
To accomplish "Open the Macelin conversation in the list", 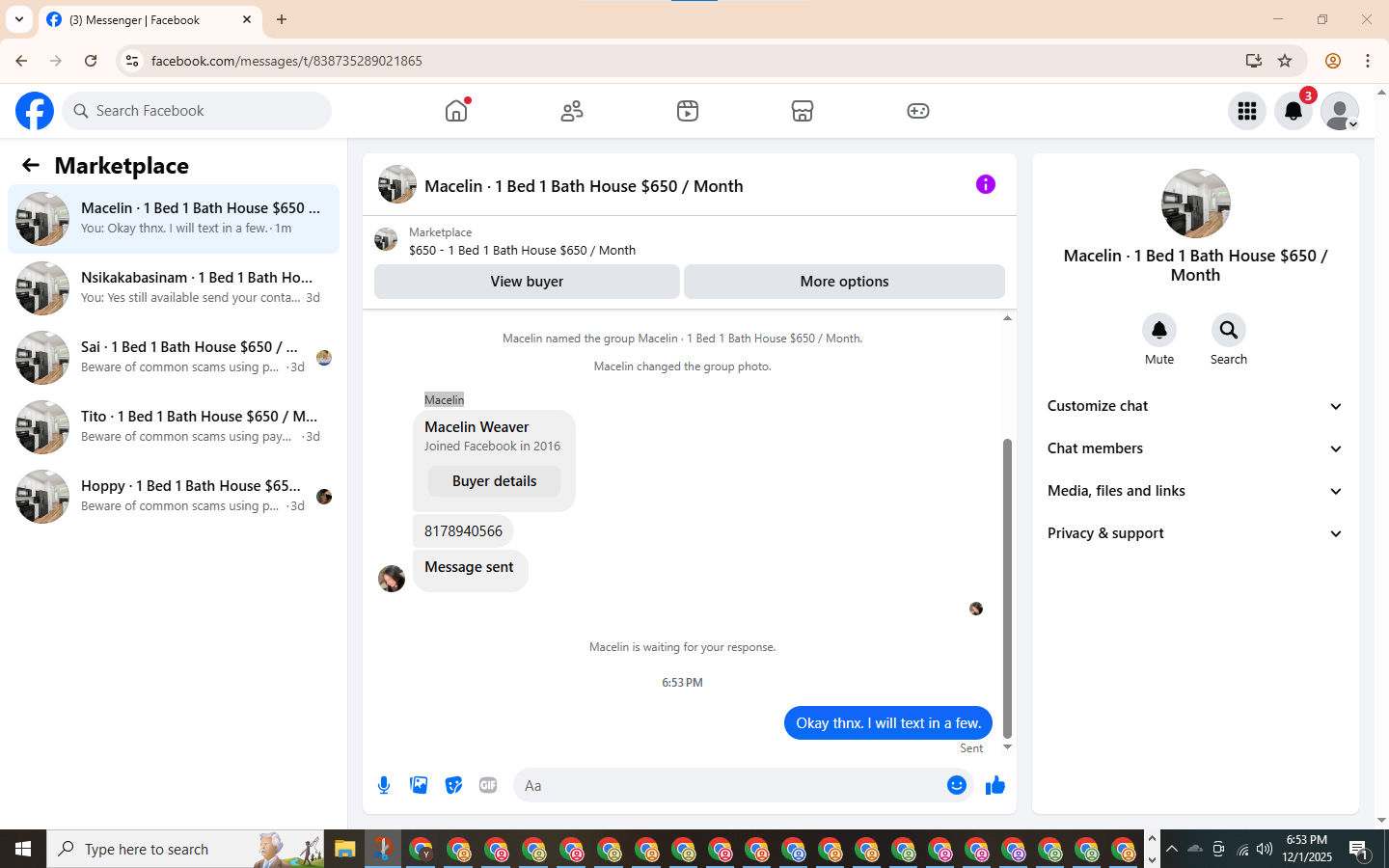I will click(x=174, y=219).
